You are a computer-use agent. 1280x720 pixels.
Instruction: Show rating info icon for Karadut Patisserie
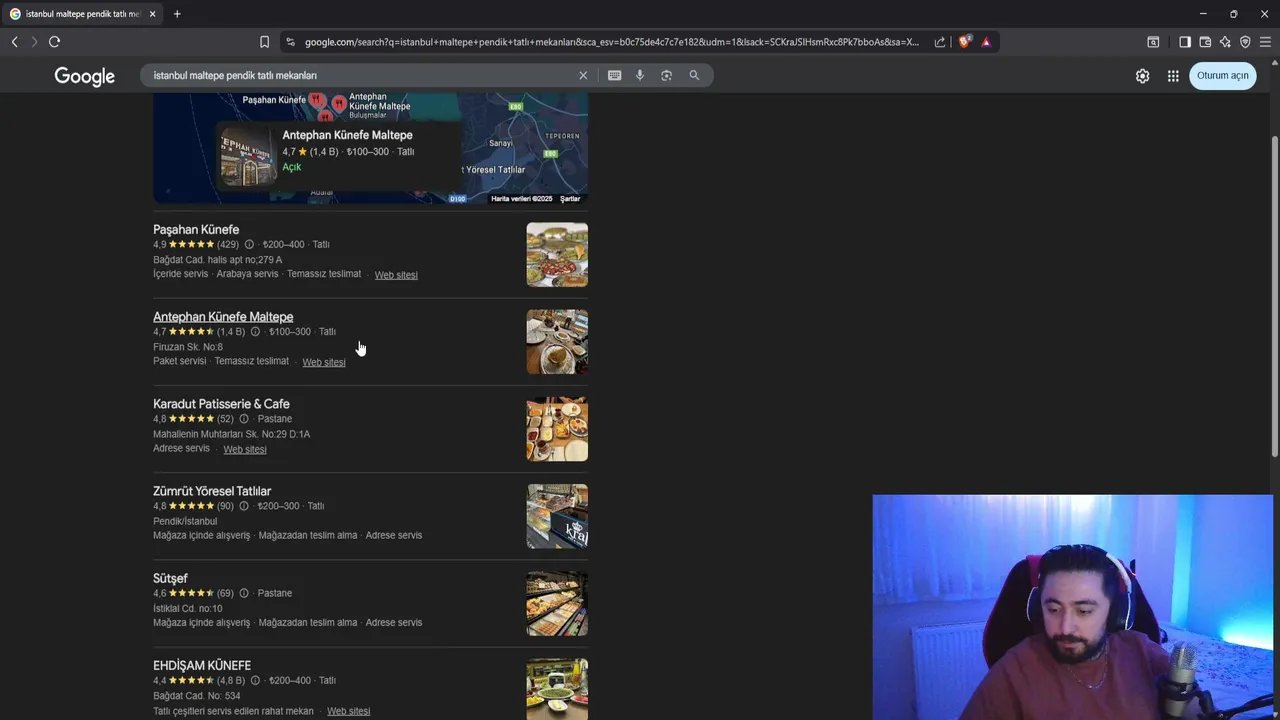(243, 419)
